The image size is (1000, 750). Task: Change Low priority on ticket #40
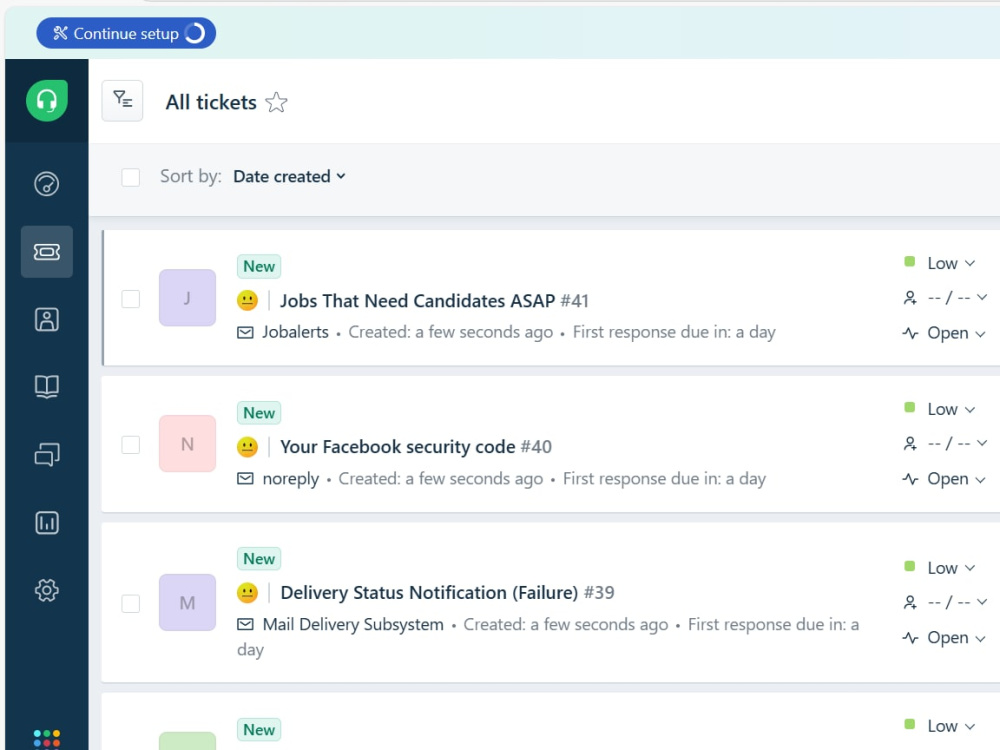951,409
